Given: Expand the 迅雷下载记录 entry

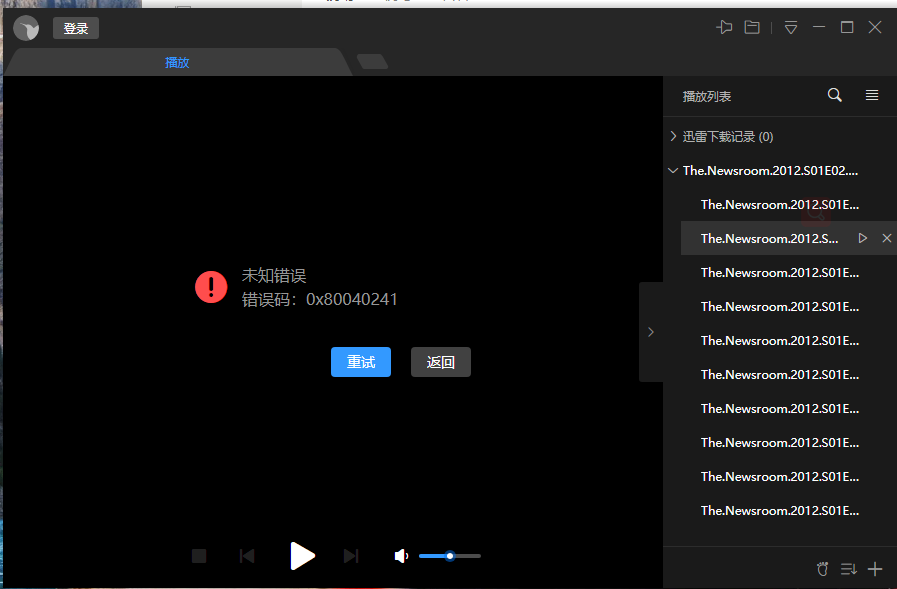Looking at the screenshot, I should tap(673, 136).
